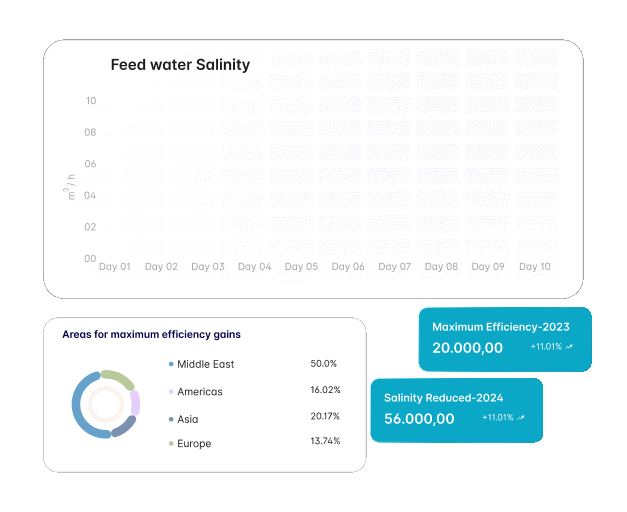Screen dimensions: 627x512
Task: Select Day 01 on the chart axis
Action: [x=115, y=267]
